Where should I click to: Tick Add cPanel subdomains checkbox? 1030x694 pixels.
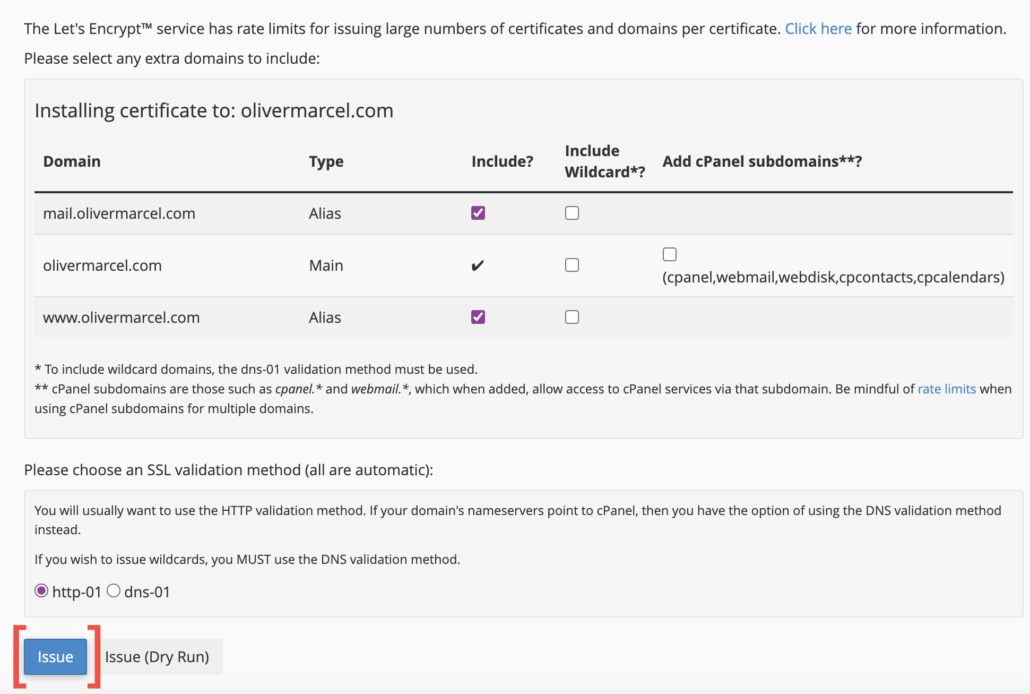pos(669,254)
